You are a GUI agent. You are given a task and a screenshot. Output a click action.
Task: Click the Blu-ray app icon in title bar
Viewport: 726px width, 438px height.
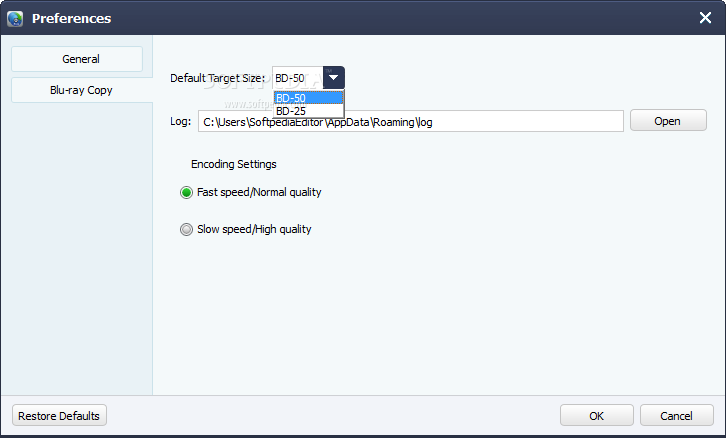coord(15,19)
